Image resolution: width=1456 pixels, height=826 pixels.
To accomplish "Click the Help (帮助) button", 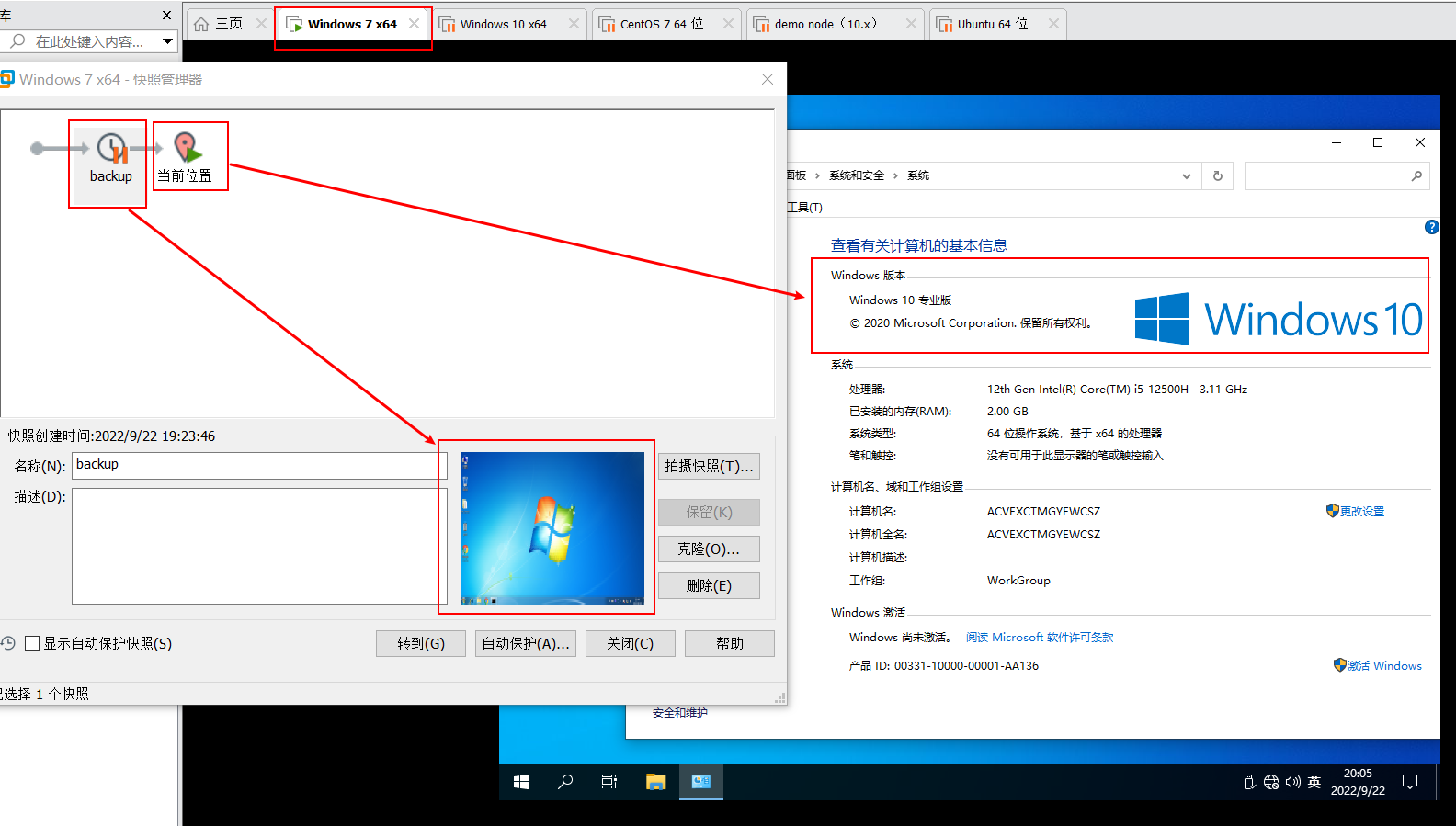I will [730, 643].
